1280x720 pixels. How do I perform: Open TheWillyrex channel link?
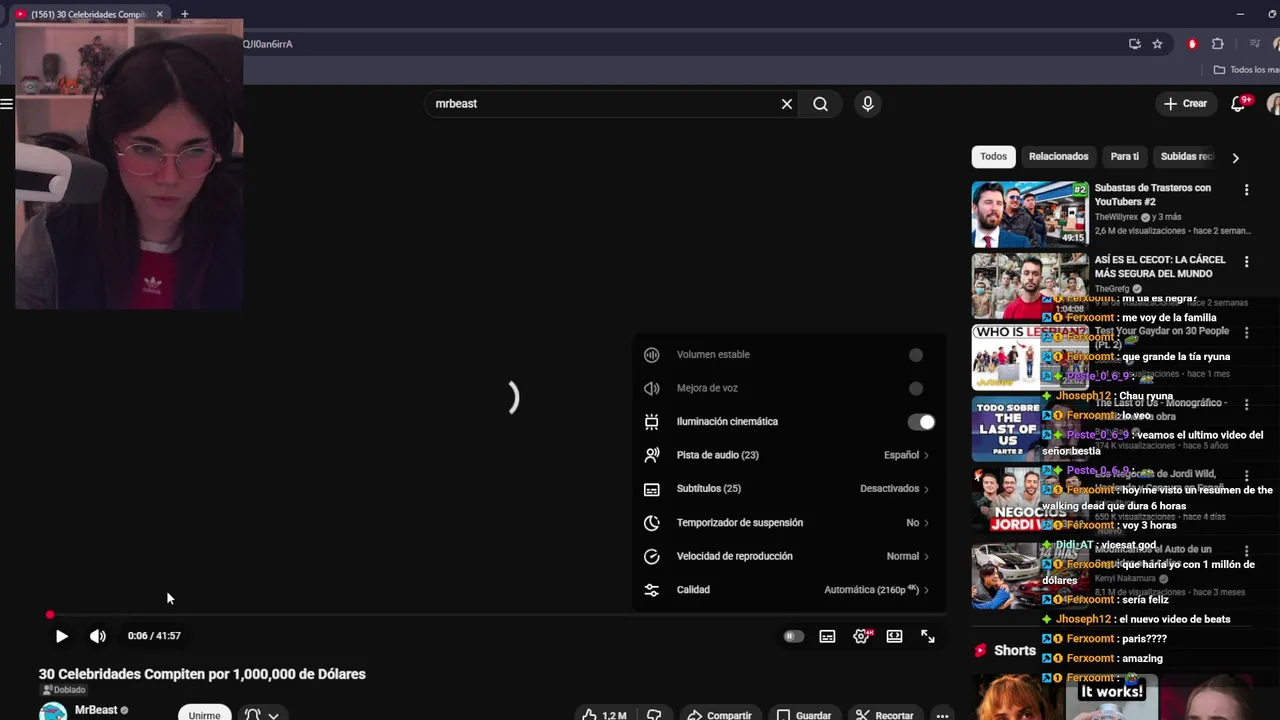1116,217
